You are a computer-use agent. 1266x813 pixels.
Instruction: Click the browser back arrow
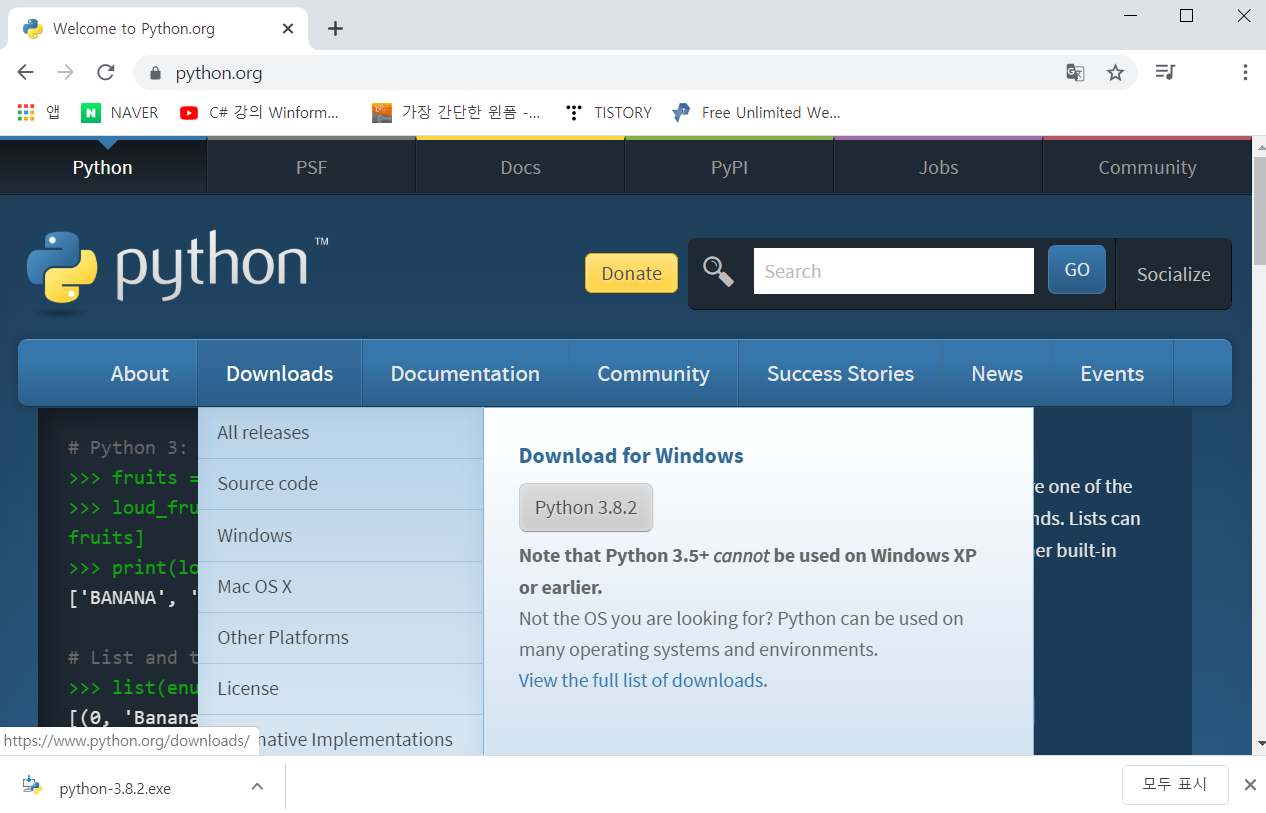tap(26, 72)
